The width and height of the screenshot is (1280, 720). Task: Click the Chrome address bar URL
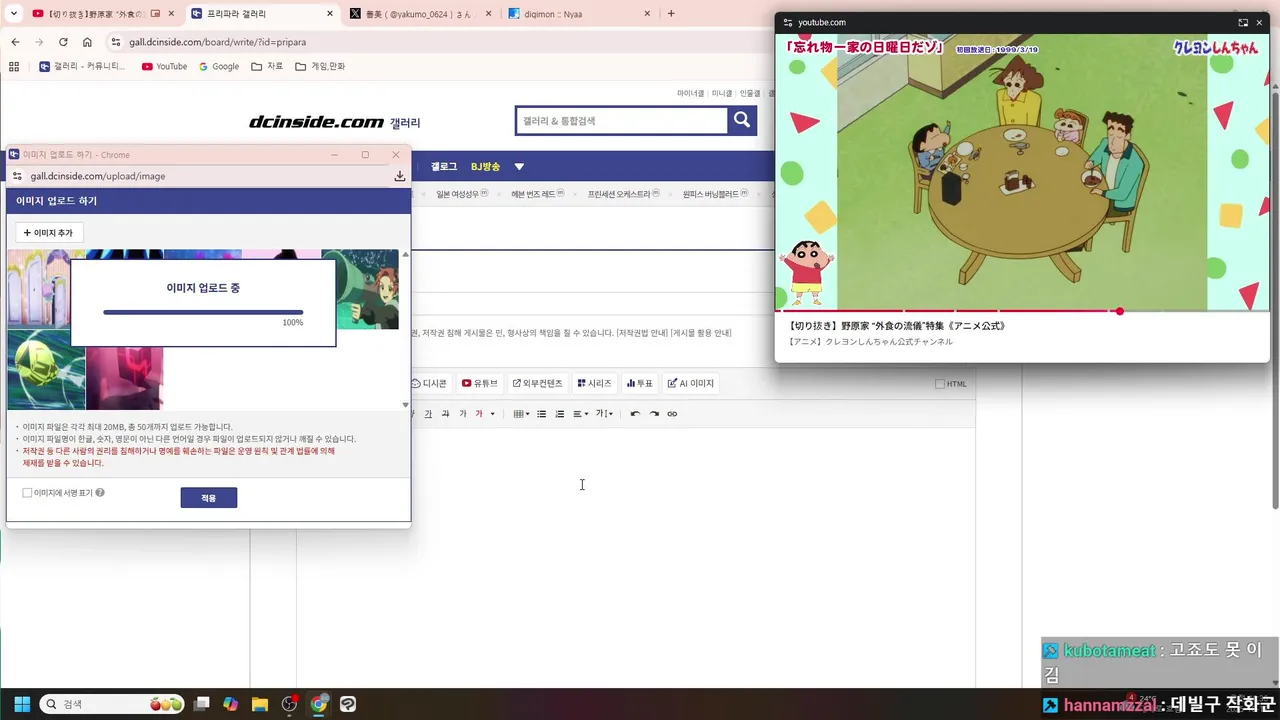(x=217, y=42)
